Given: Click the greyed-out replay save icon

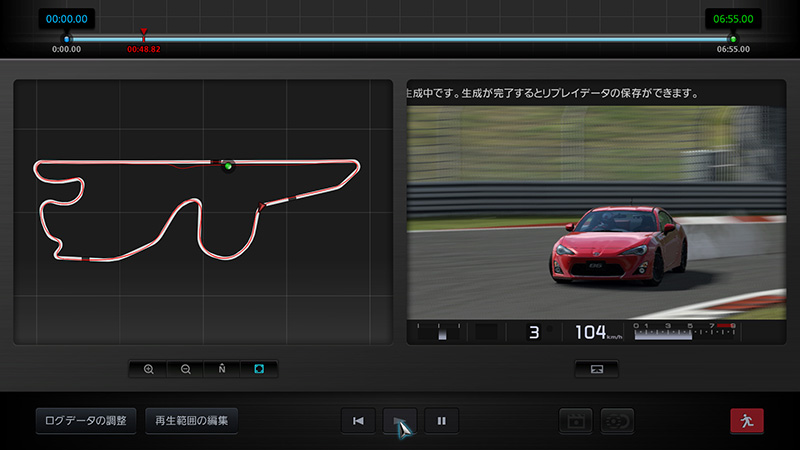Looking at the screenshot, I should 617,421.
